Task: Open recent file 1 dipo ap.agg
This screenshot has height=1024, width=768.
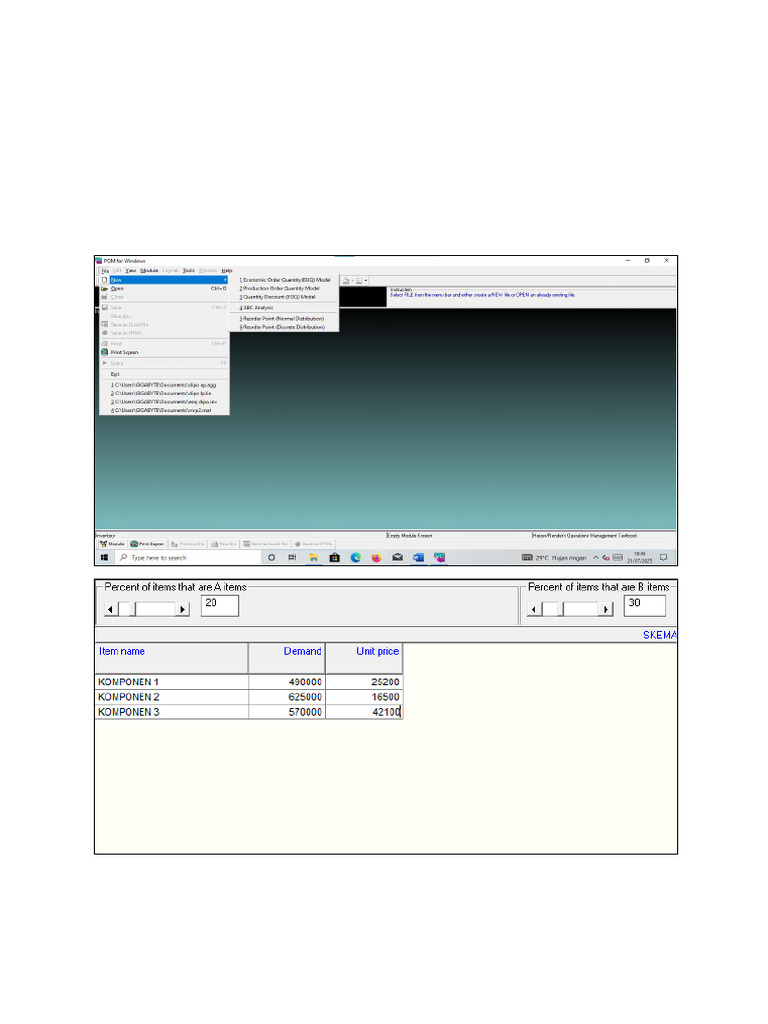Action: tap(164, 385)
